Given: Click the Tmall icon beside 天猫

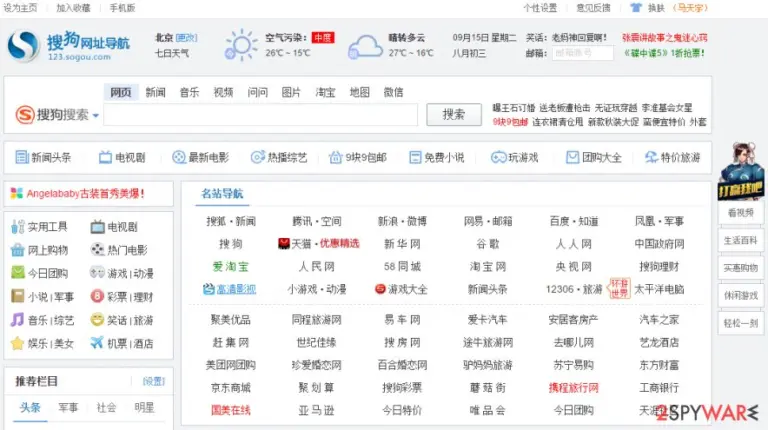Looking at the screenshot, I should [x=284, y=243].
